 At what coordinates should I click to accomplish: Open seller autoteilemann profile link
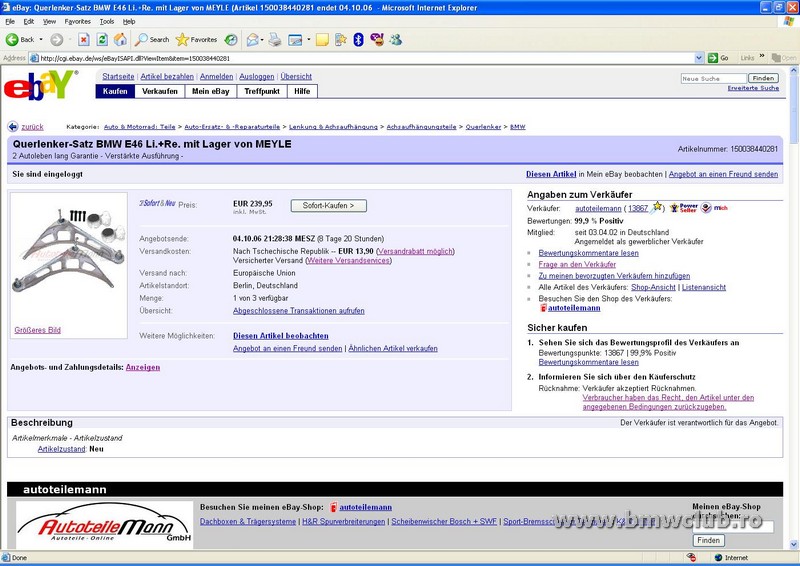click(598, 209)
